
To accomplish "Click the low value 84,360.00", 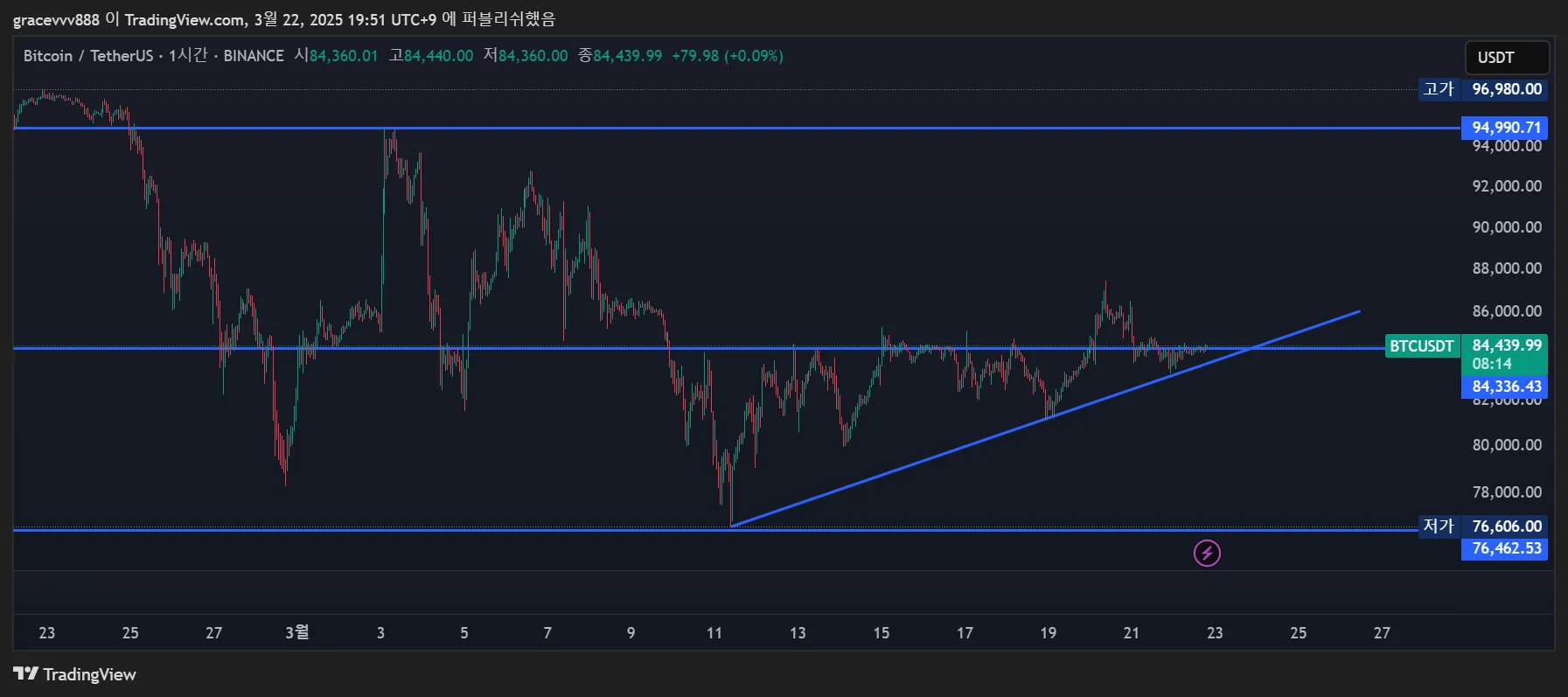I will [x=533, y=56].
